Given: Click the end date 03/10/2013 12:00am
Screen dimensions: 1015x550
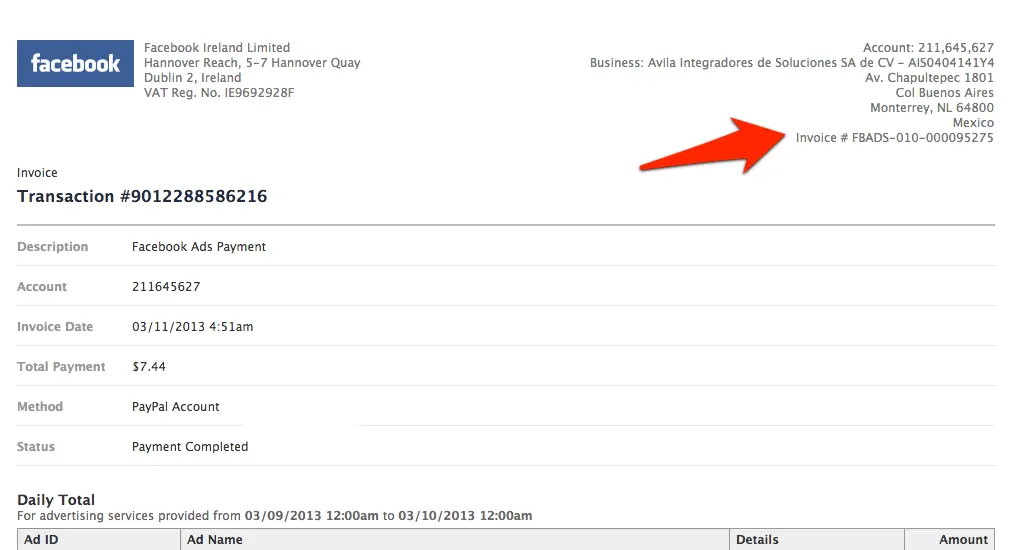Looking at the screenshot, I should coord(465,516).
